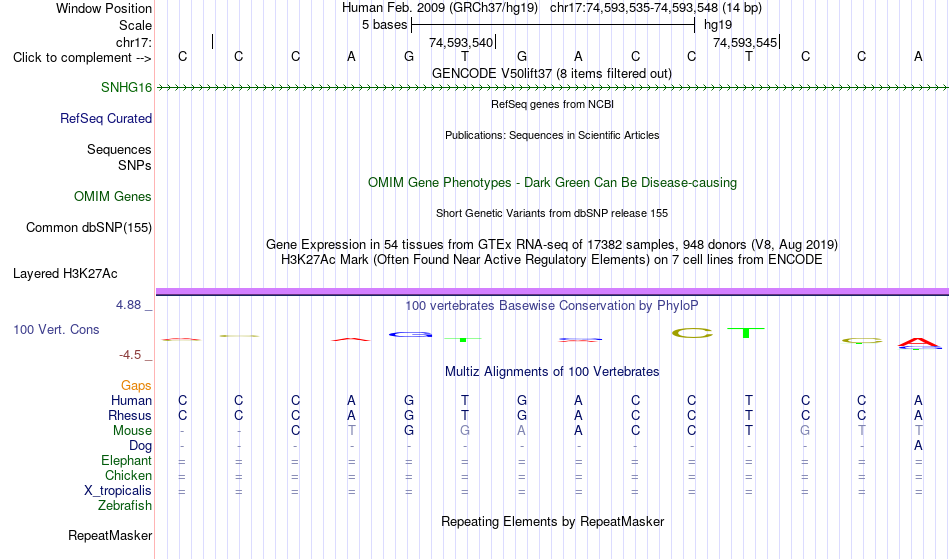950x559 pixels.
Task: Click the Mouse species row label
Action: [x=132, y=431]
